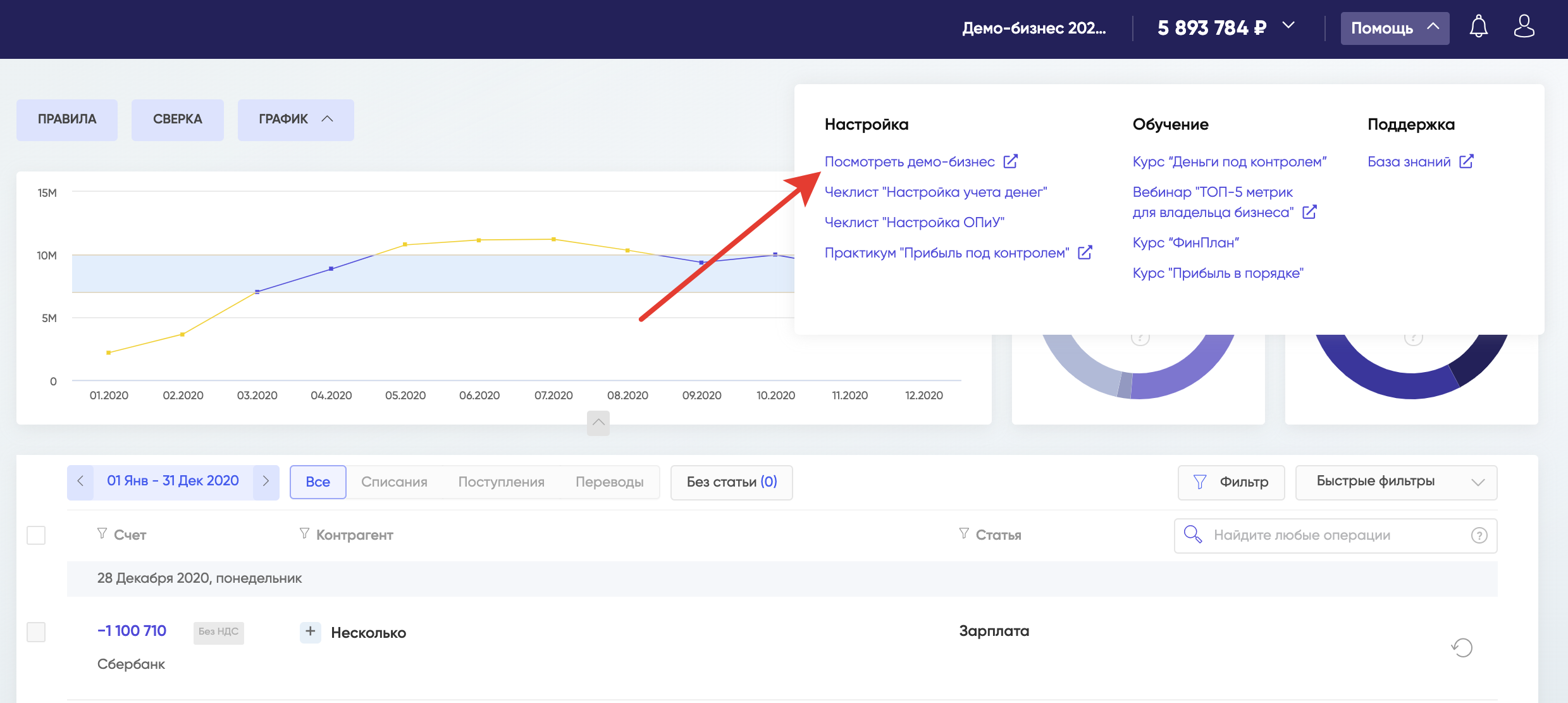This screenshot has height=703, width=1568.
Task: Open the СВЕРКА reconciliation button
Action: [177, 120]
